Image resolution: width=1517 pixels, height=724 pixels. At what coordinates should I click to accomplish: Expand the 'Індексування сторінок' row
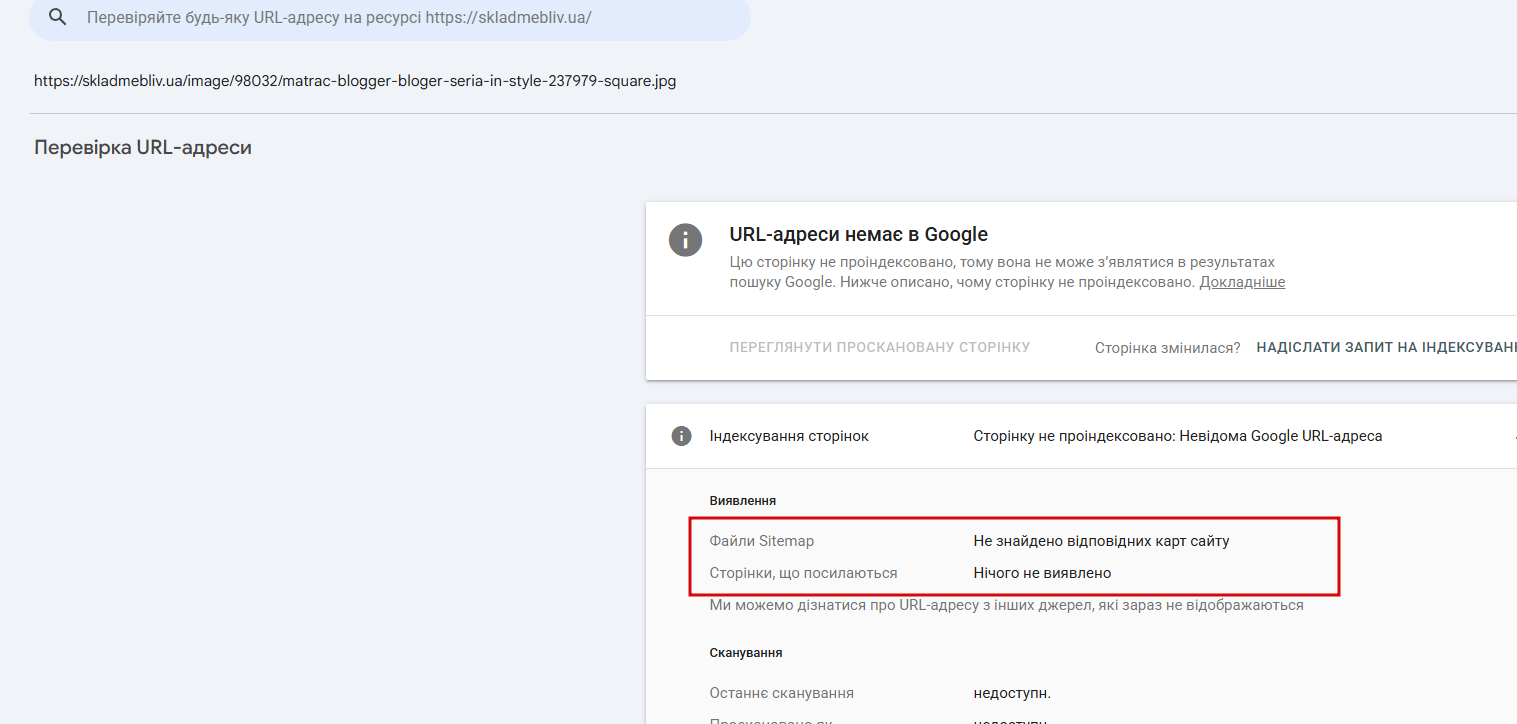(x=1081, y=436)
